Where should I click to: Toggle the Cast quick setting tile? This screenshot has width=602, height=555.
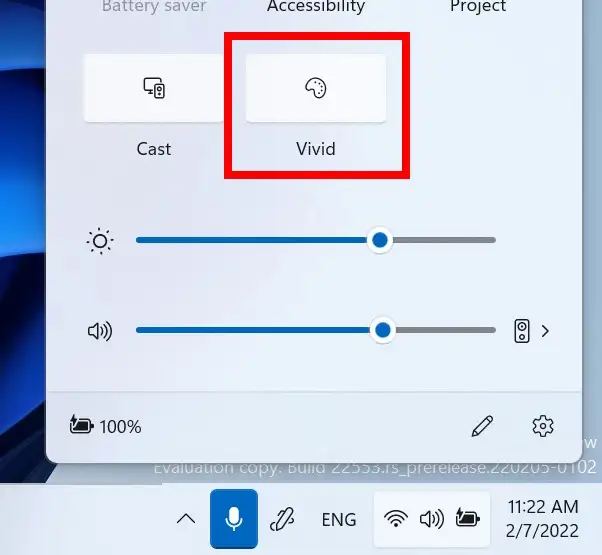[x=154, y=89]
